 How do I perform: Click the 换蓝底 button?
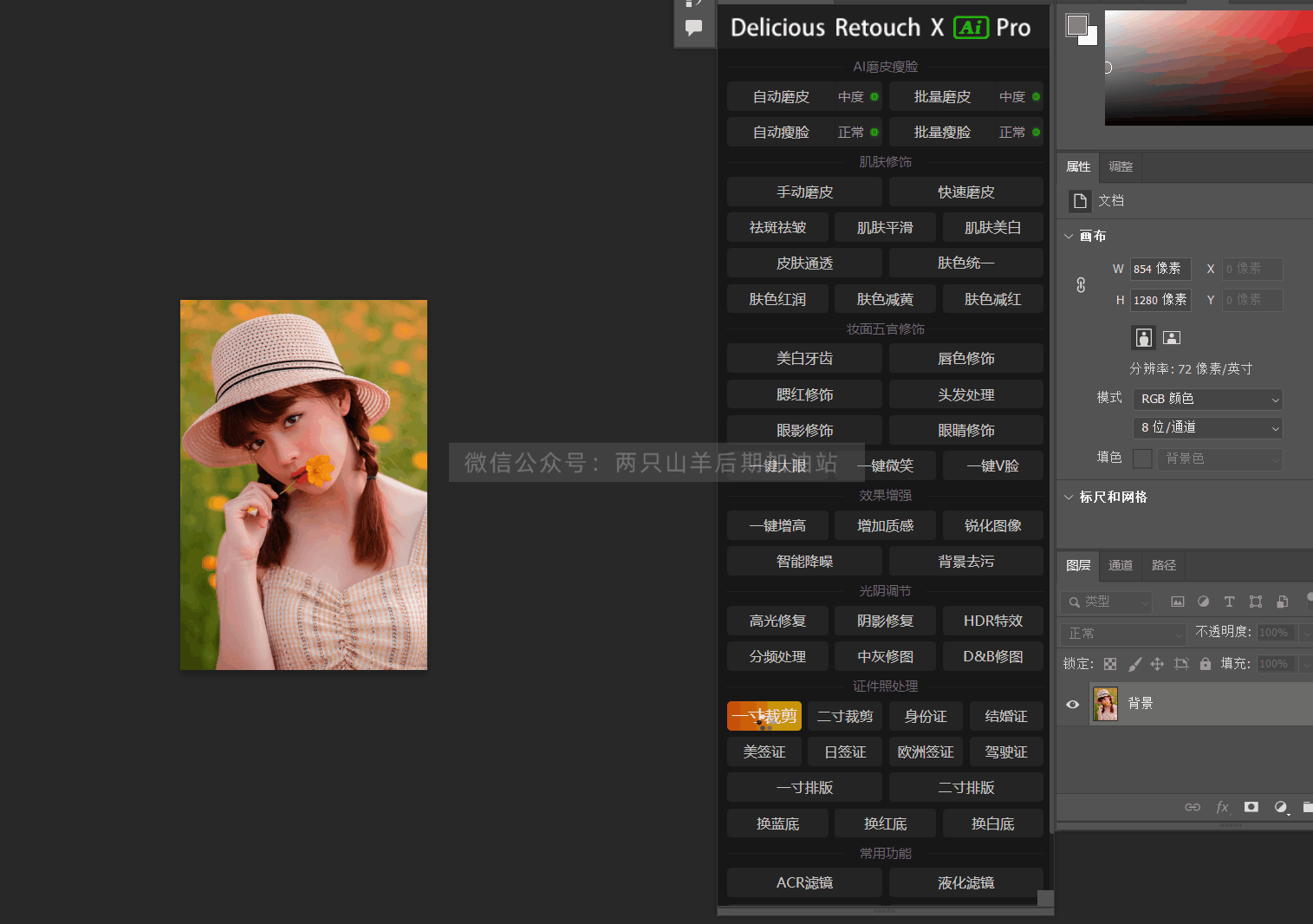tap(777, 823)
